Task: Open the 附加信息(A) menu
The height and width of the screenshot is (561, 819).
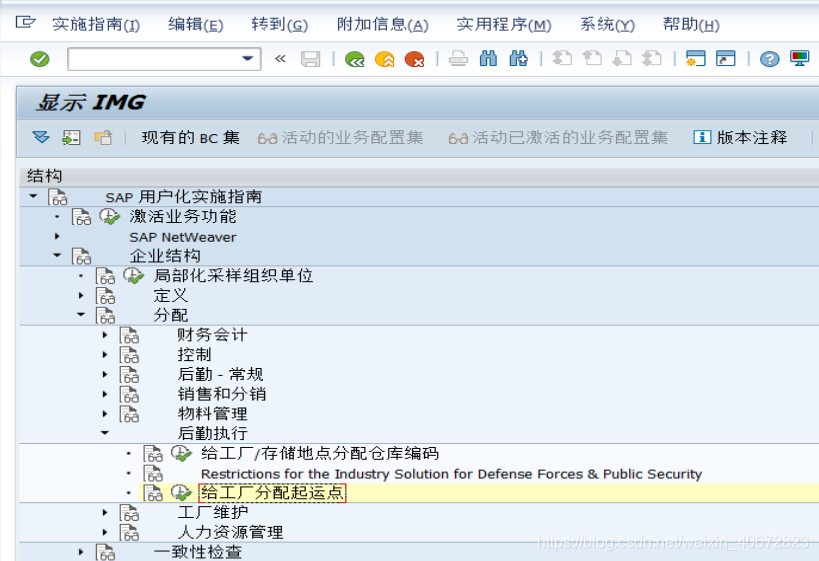Action: 382,25
